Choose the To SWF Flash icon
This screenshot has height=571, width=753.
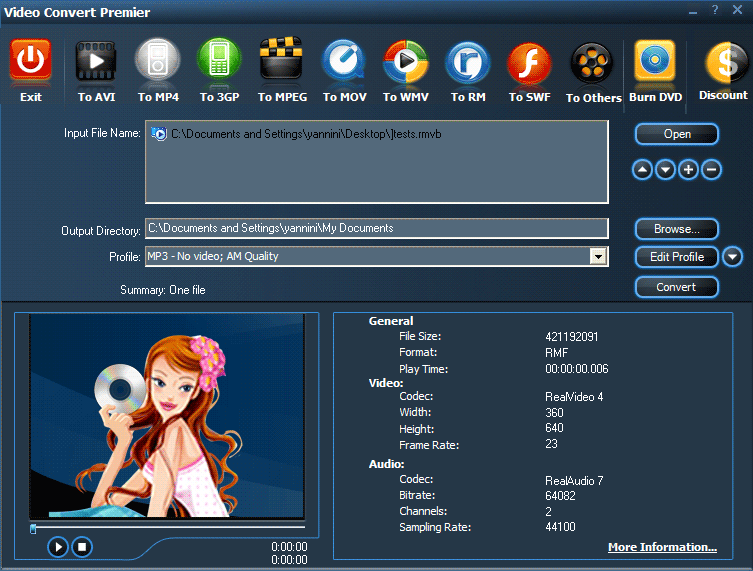(x=530, y=62)
